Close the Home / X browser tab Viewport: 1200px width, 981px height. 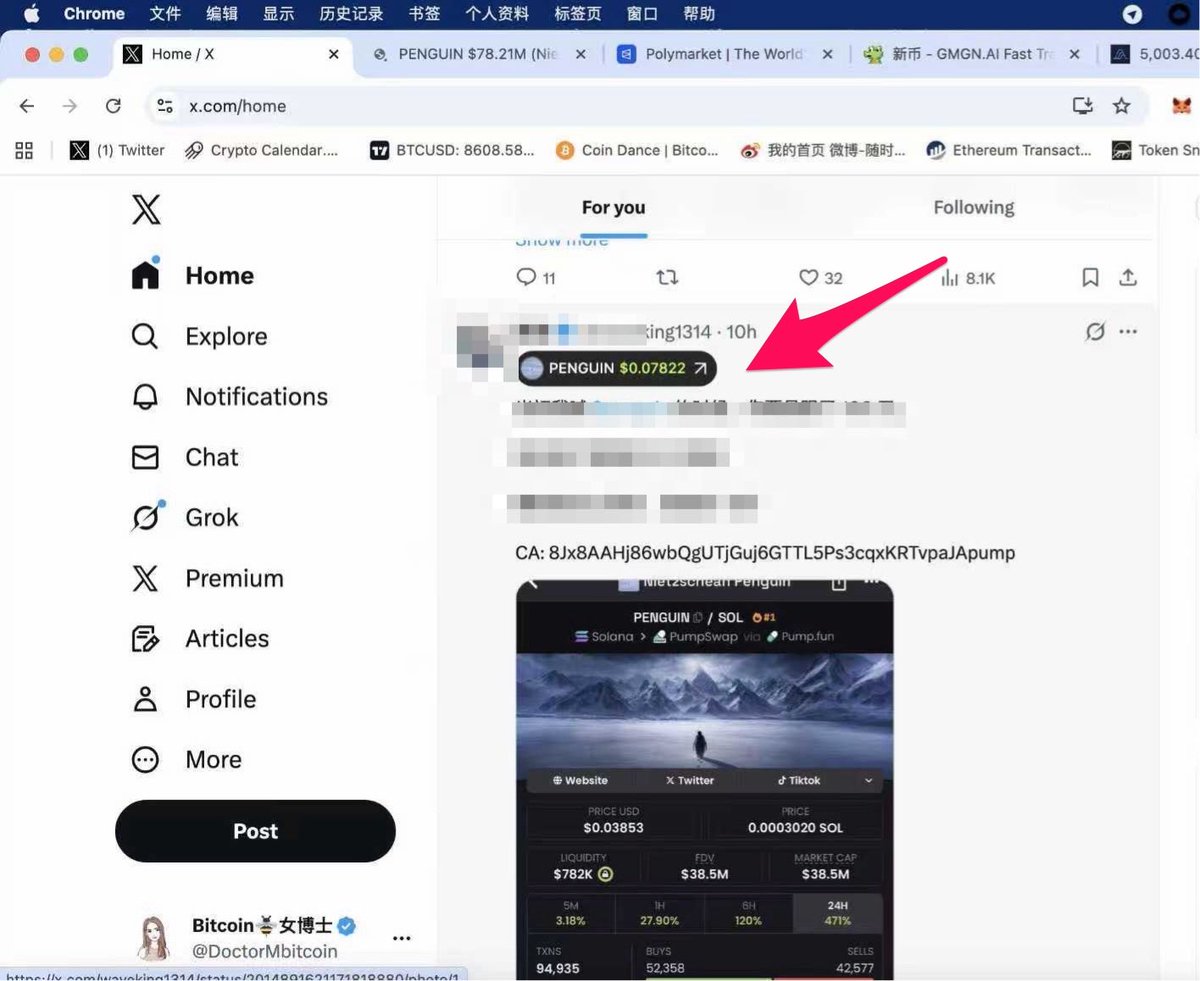(334, 54)
